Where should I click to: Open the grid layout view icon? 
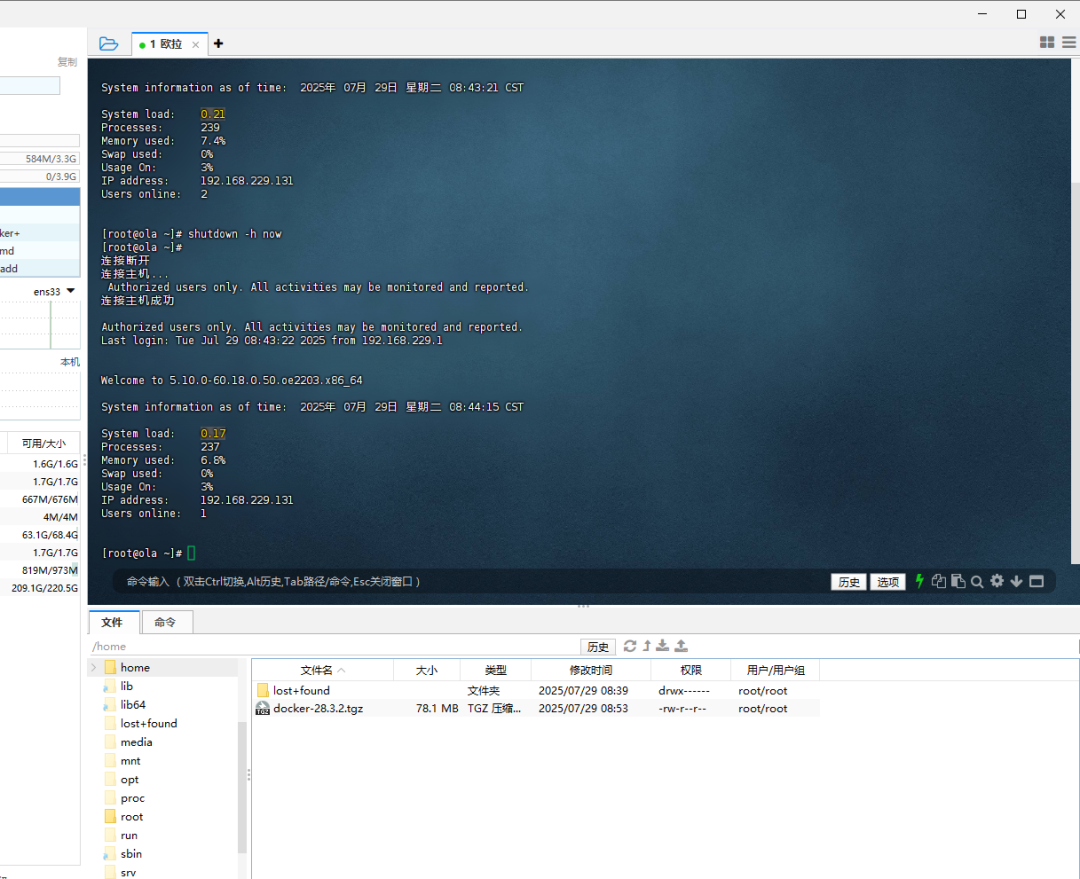(x=1047, y=43)
